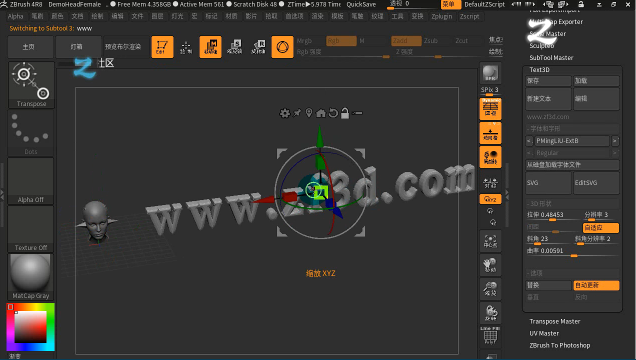Viewport: 636px width, 360px height.
Task: Toggle the Rgb channel button
Action: [341, 41]
